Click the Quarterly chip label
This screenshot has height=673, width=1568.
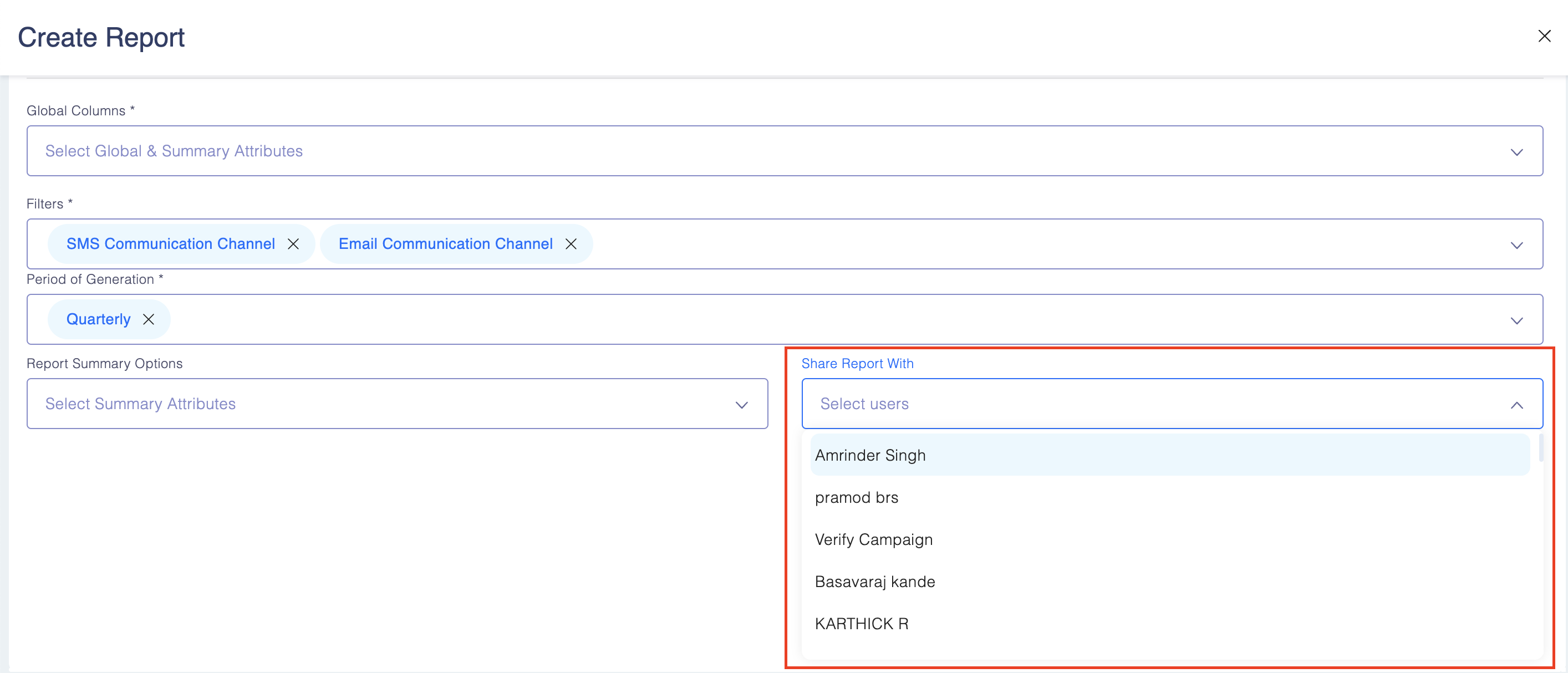tap(98, 319)
